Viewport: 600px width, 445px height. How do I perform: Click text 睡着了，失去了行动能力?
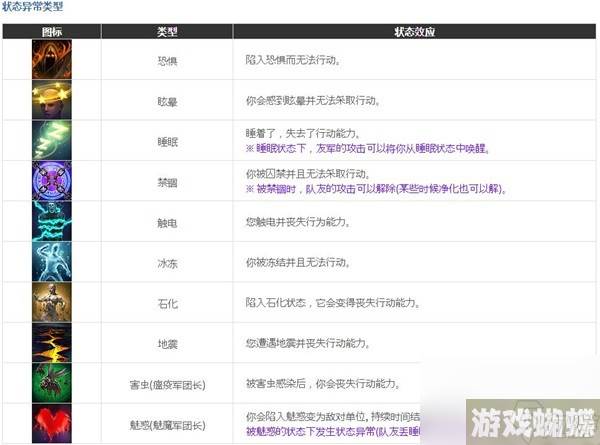click(303, 133)
